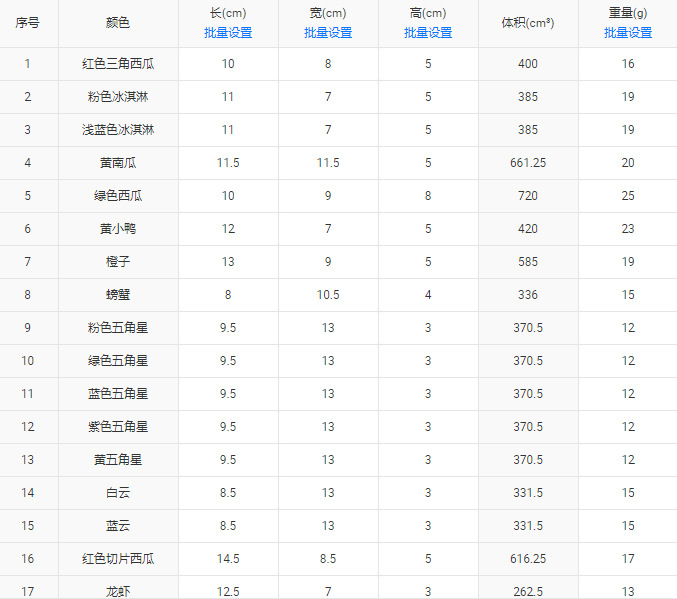The width and height of the screenshot is (677, 599).
Task: Click volume 400 in 红色三角西瓜 row
Action: pos(528,64)
